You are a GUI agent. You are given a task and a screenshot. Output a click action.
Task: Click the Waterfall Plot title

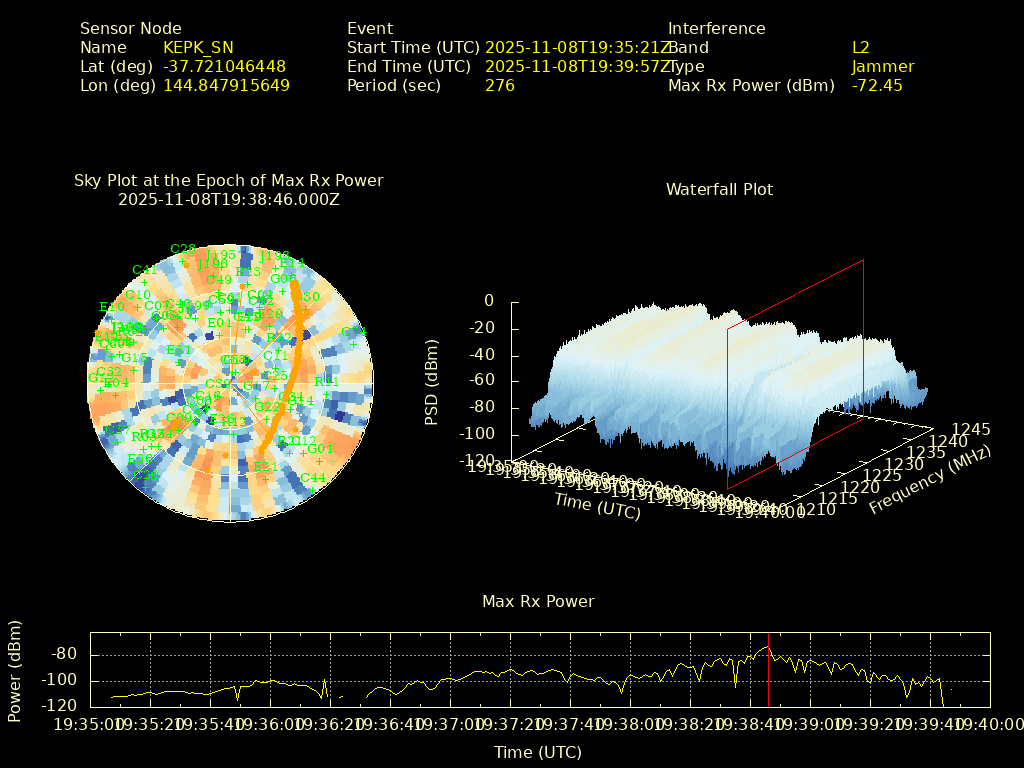[x=719, y=189]
